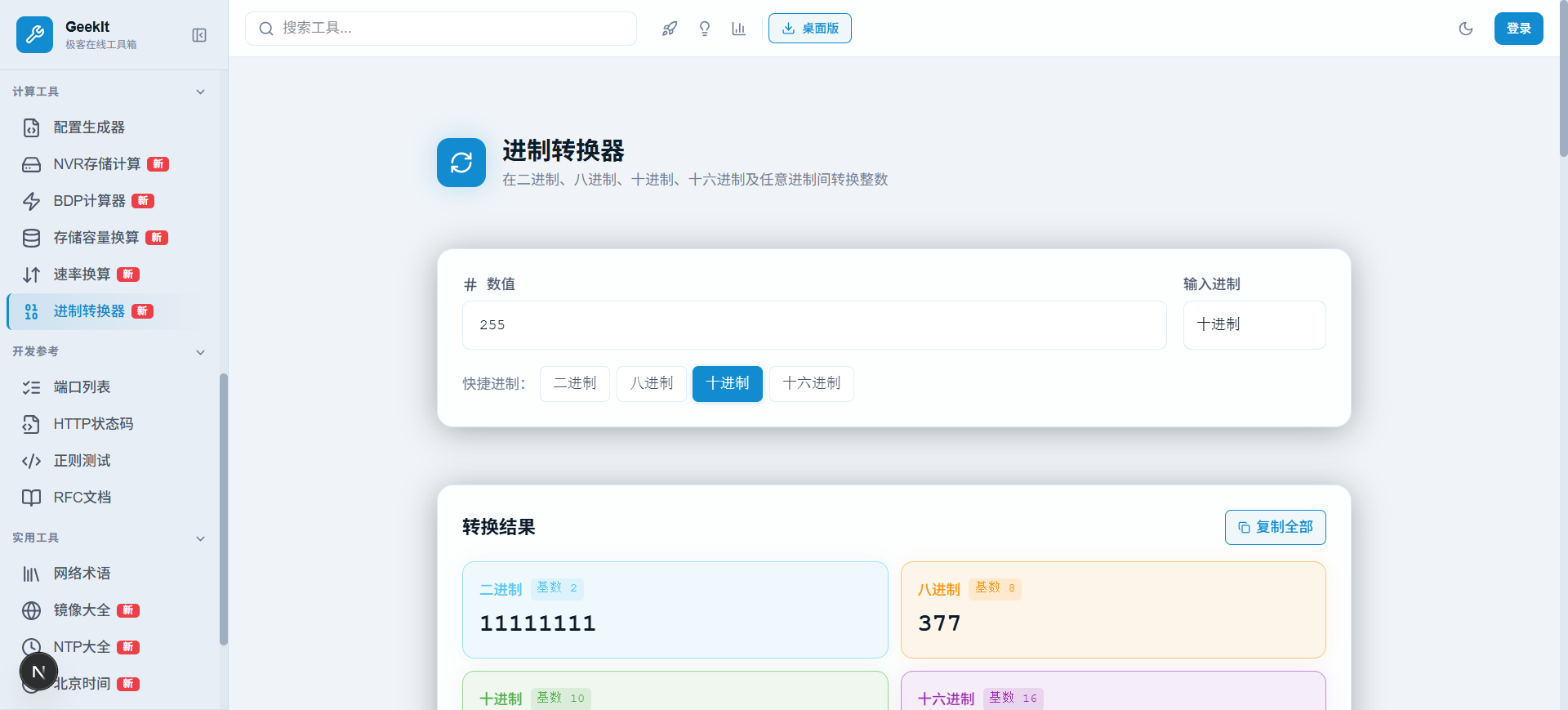
Task: Open 端口列表 in the sidebar
Action: click(108, 387)
